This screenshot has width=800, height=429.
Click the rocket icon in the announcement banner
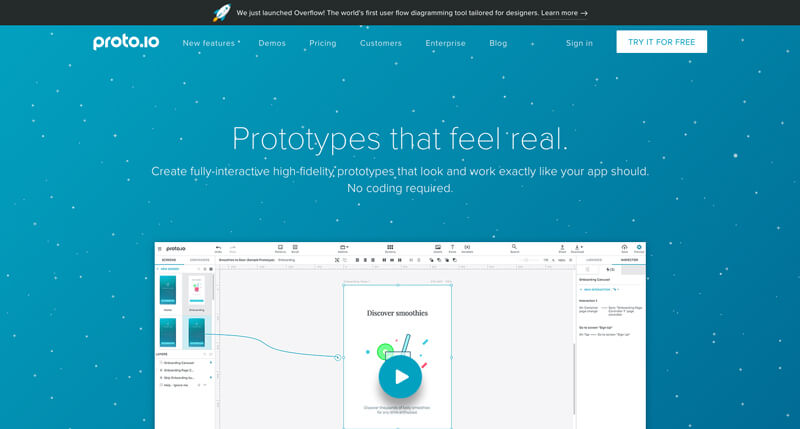click(221, 13)
